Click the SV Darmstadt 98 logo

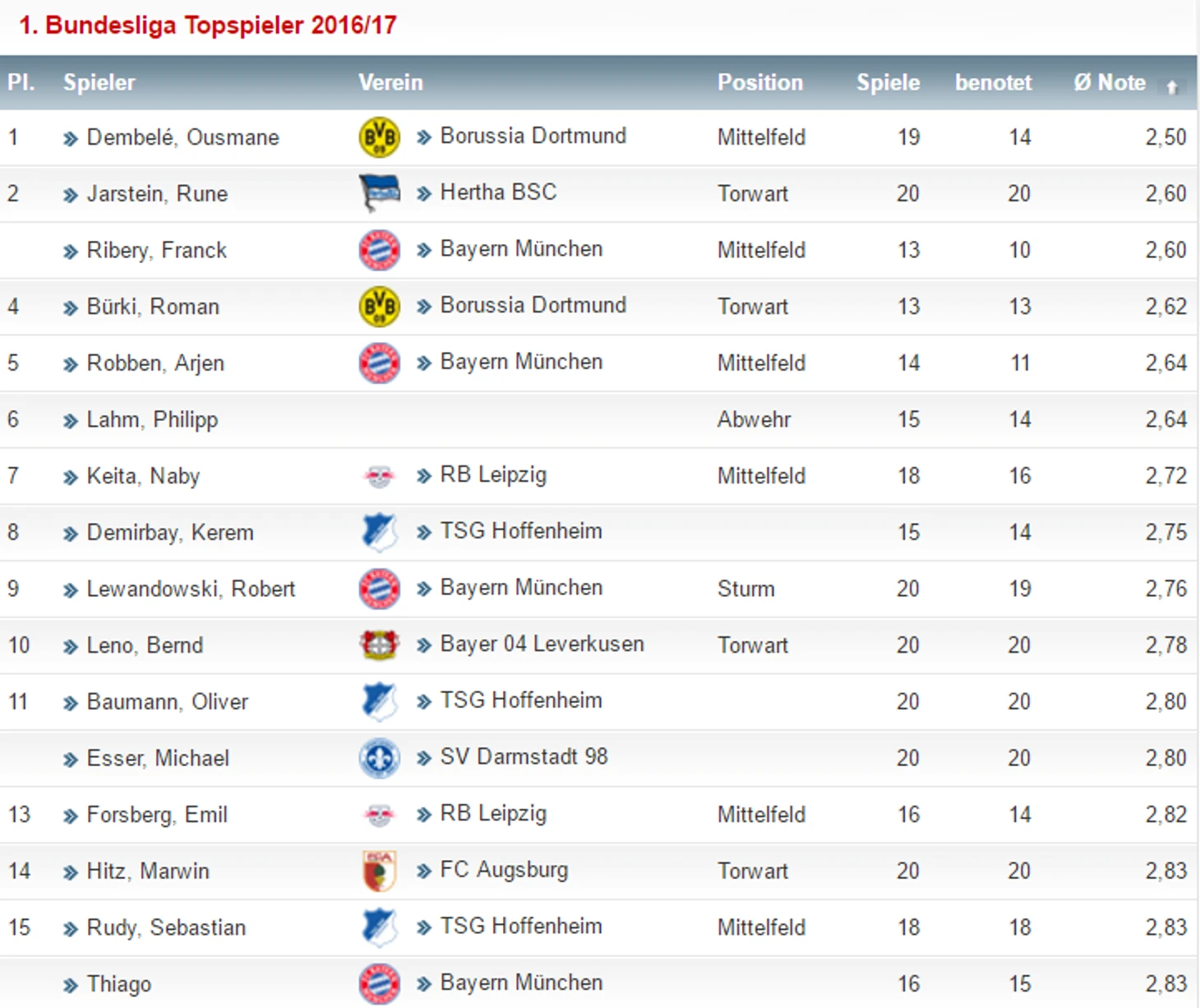point(379,758)
